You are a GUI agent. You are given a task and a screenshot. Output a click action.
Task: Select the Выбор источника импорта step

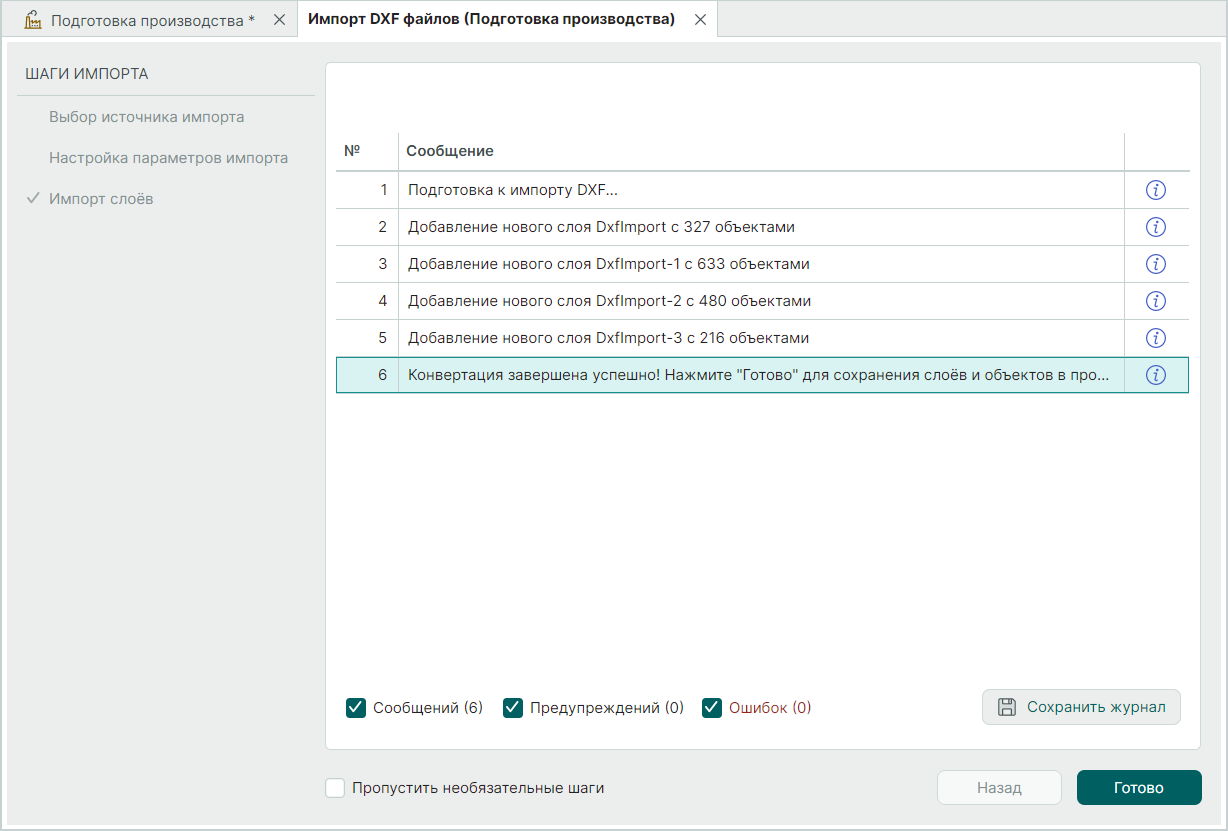click(147, 117)
